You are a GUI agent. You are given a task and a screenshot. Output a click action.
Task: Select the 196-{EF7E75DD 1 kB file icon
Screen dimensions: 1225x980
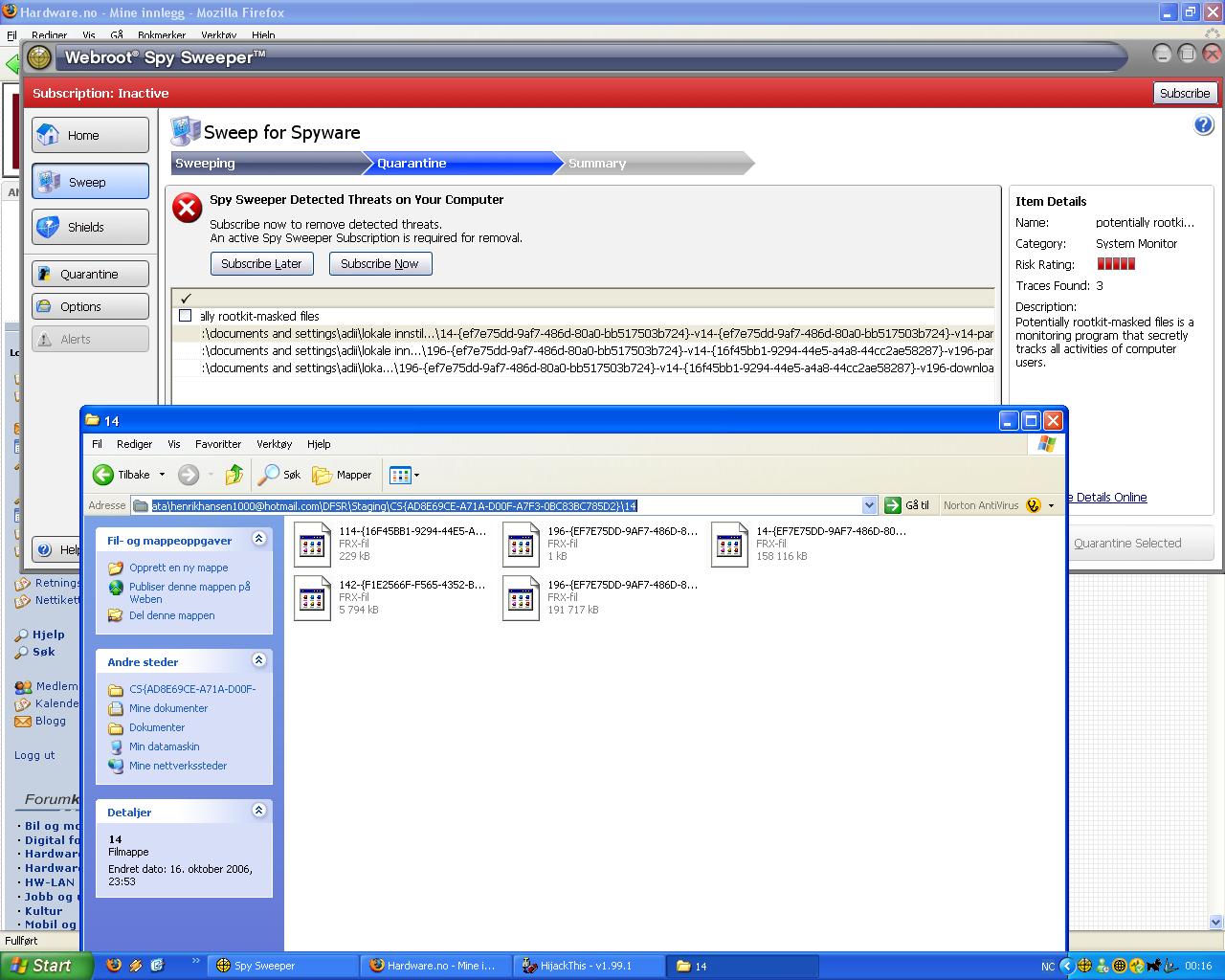click(x=521, y=545)
